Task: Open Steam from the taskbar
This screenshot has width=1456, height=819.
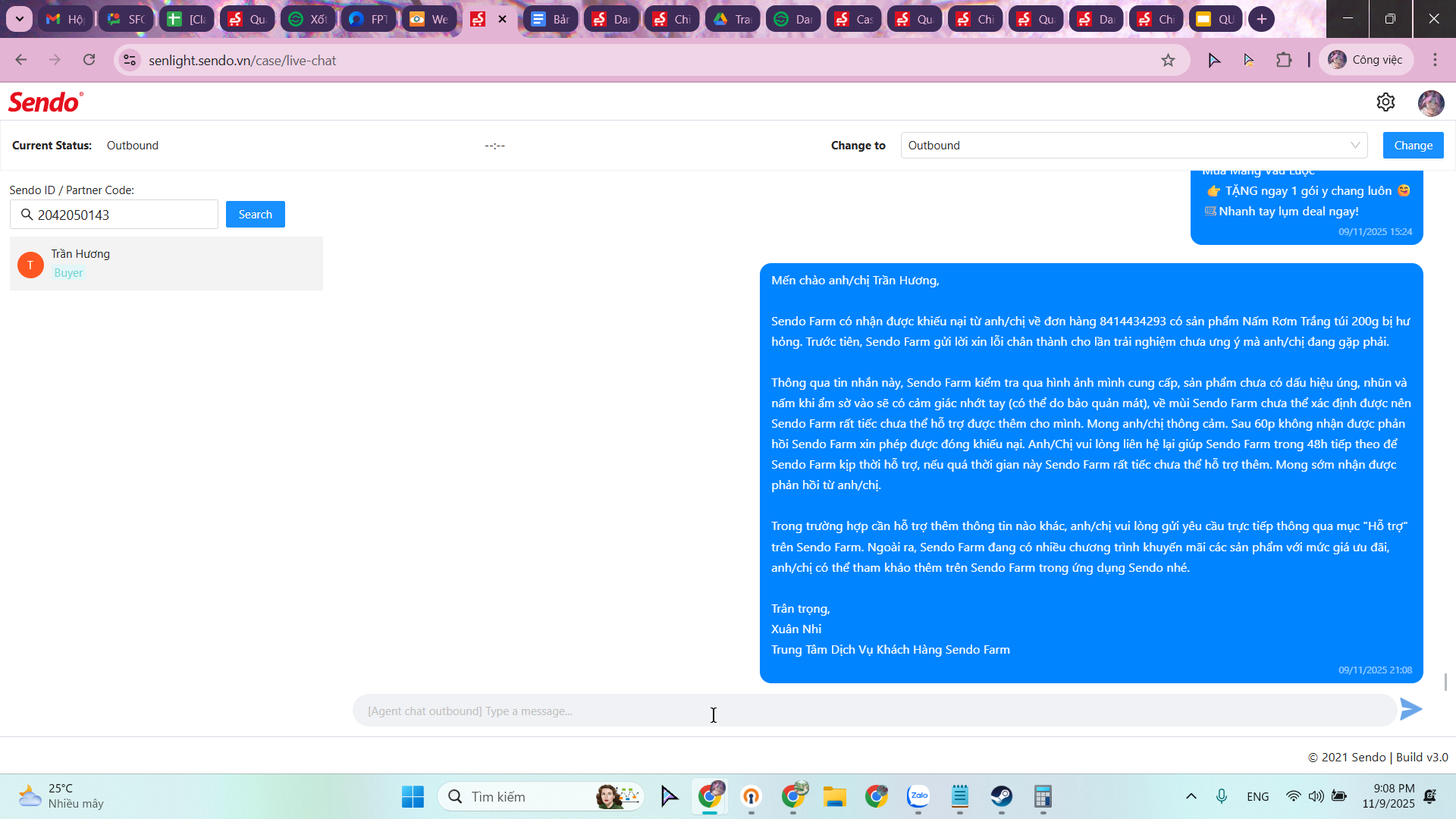Action: (x=1001, y=796)
